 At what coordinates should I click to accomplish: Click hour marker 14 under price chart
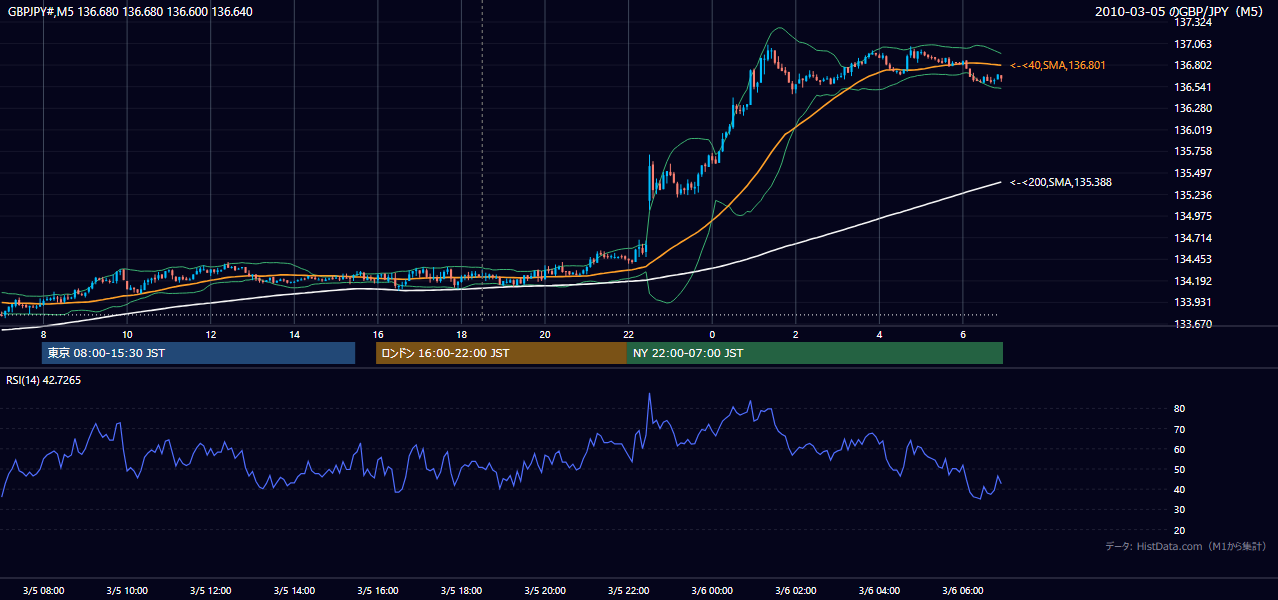click(294, 334)
